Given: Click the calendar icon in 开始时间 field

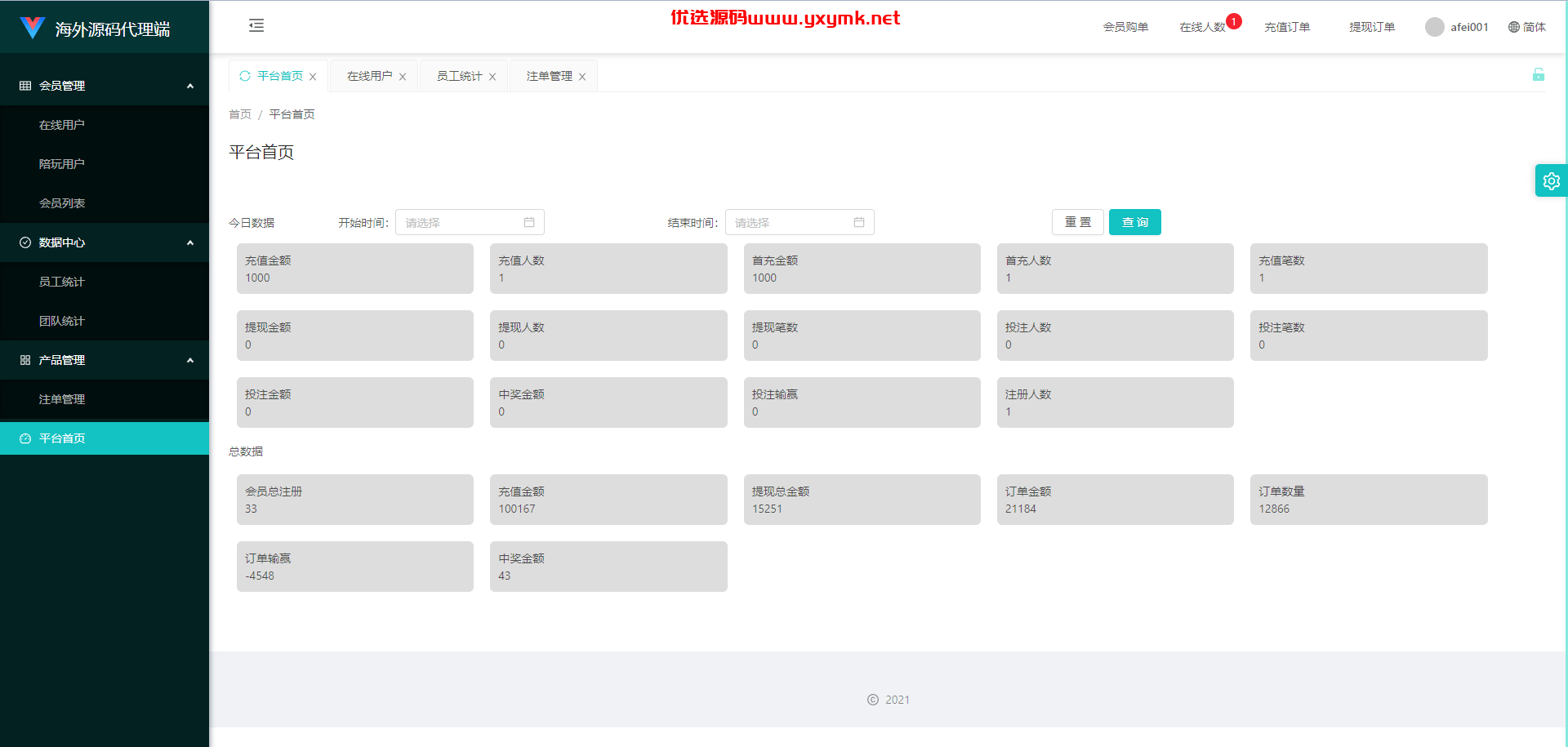Looking at the screenshot, I should 529,222.
